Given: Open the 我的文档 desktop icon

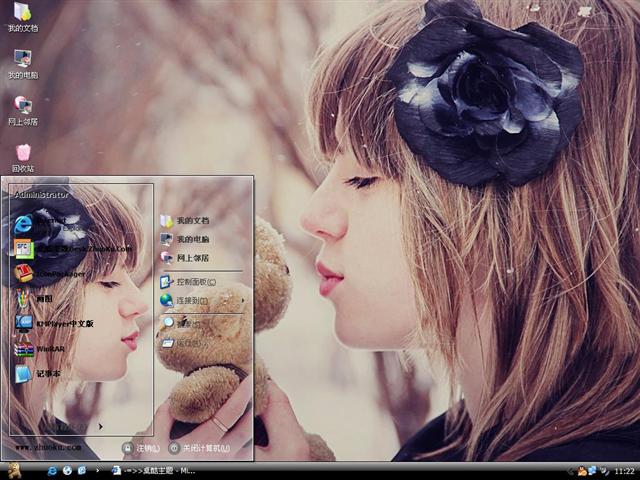Looking at the screenshot, I should 23,17.
